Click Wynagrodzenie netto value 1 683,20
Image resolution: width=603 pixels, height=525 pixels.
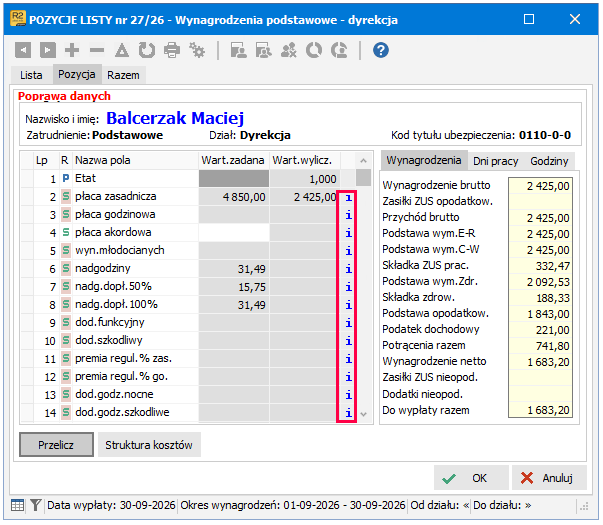(548, 362)
